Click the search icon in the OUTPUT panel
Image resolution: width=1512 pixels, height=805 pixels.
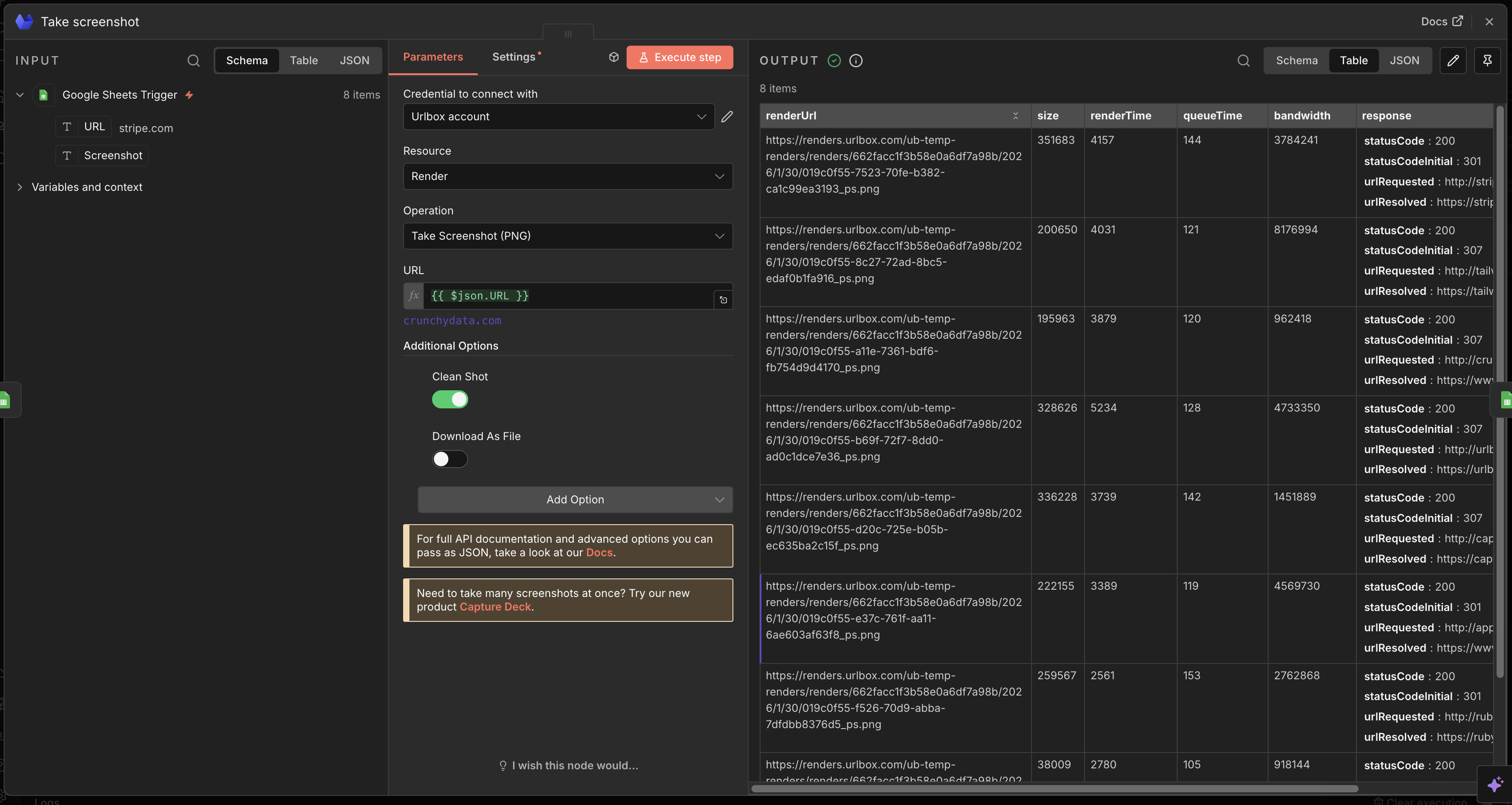tap(1244, 61)
